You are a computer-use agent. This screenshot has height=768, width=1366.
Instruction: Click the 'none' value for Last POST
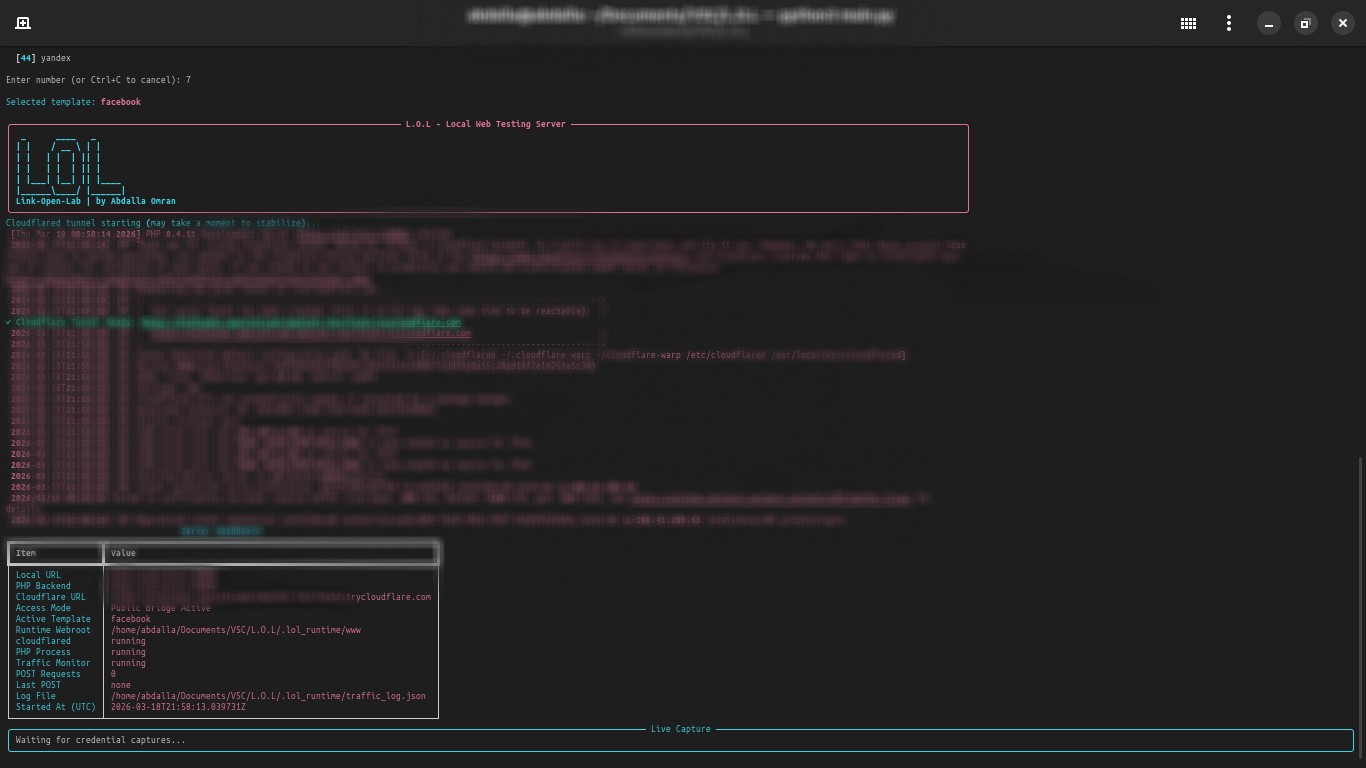(121, 685)
